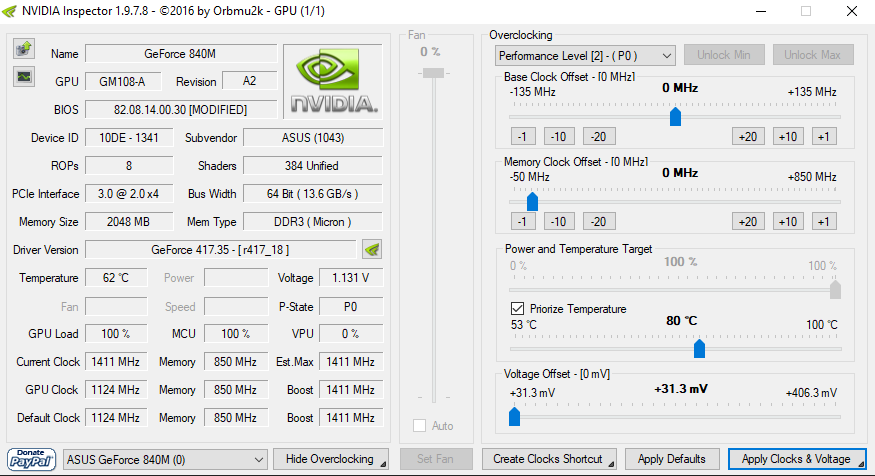Image resolution: width=875 pixels, height=476 pixels.
Task: Click Memory Clock Offset -10 button
Action: [x=559, y=222]
